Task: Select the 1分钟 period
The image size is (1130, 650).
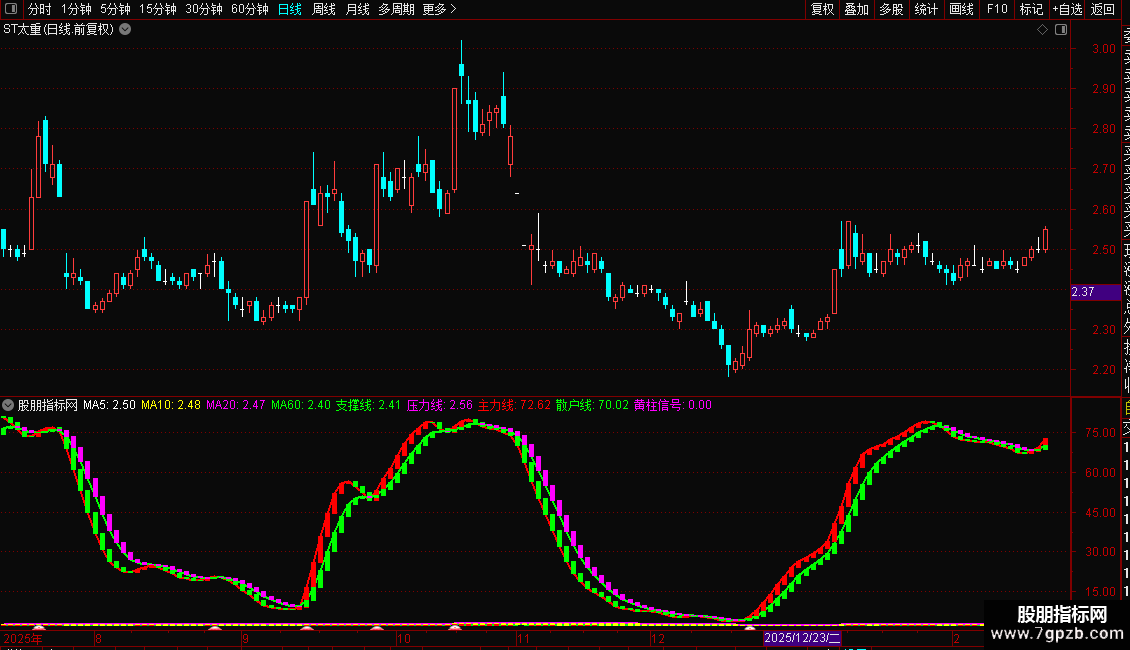Action: 76,9
